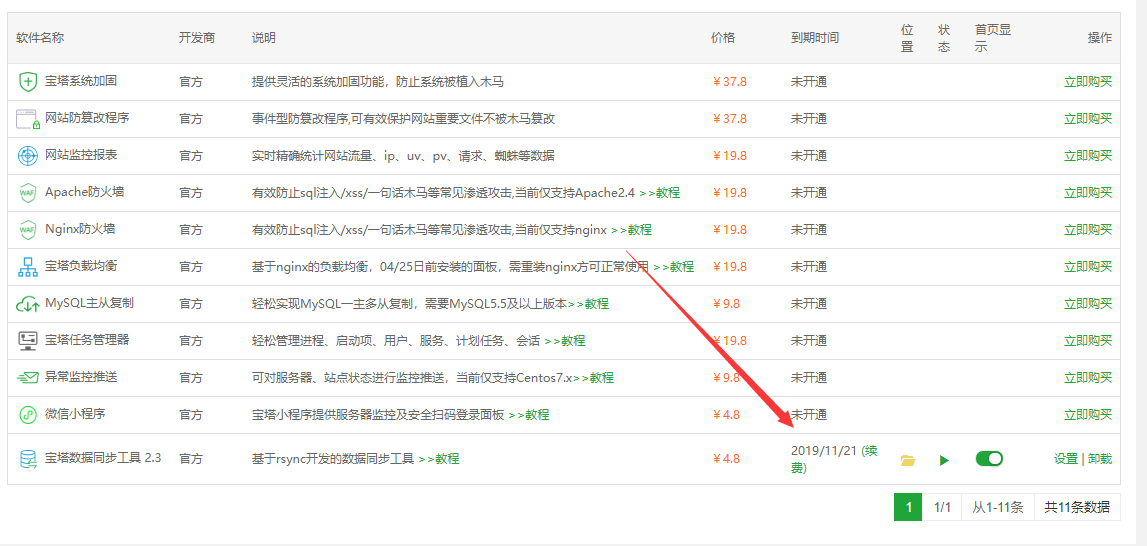Click the 宝塔系统加固 software name
The height and width of the screenshot is (546, 1147).
point(80,81)
